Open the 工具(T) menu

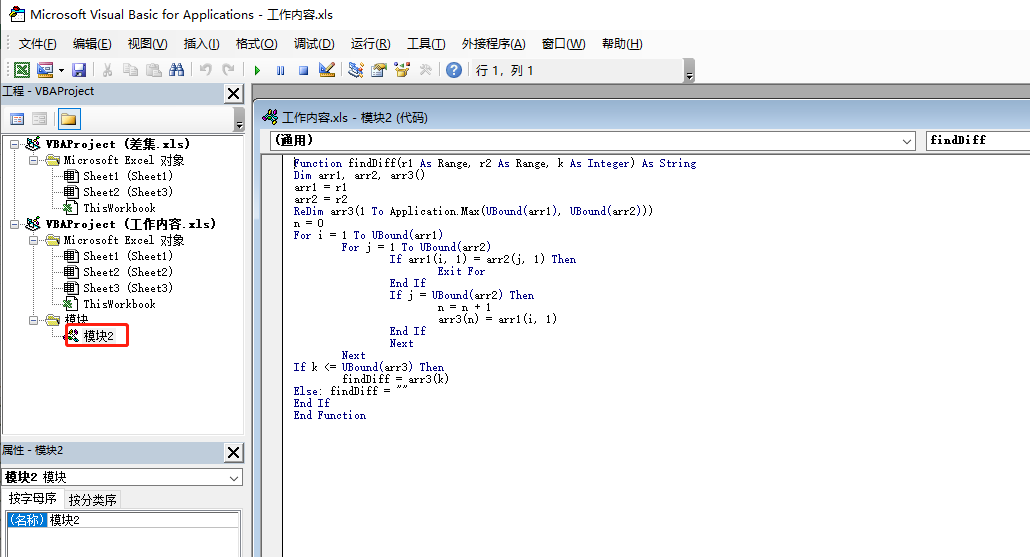(426, 43)
